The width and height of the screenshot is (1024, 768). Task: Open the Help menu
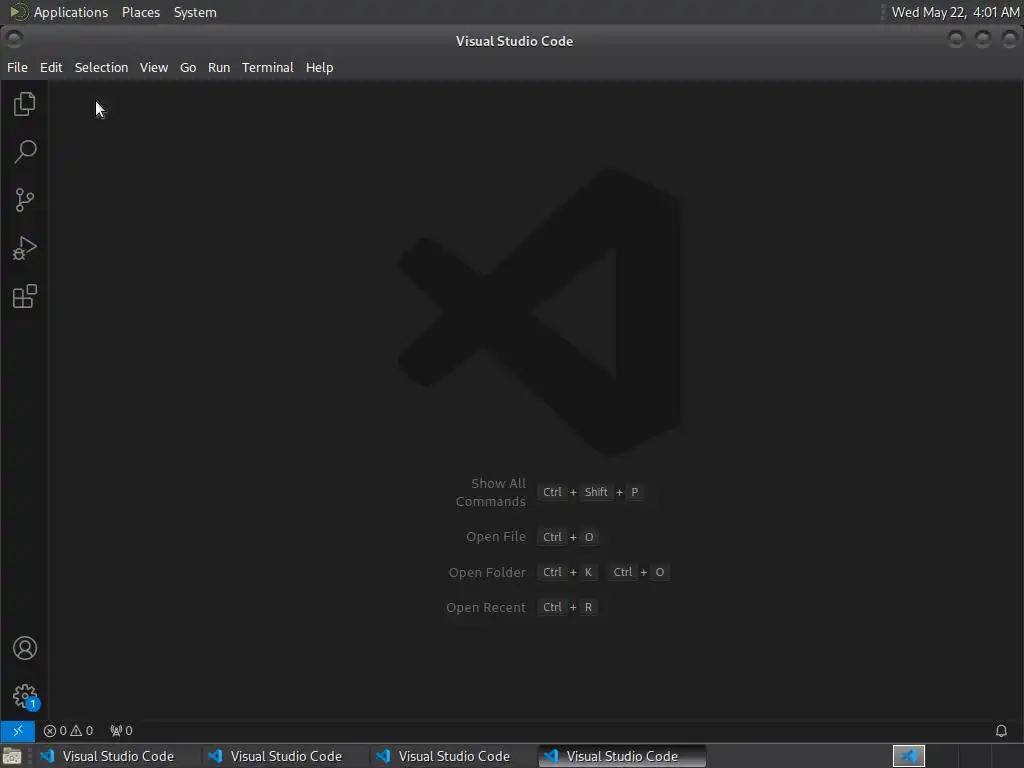(x=319, y=67)
